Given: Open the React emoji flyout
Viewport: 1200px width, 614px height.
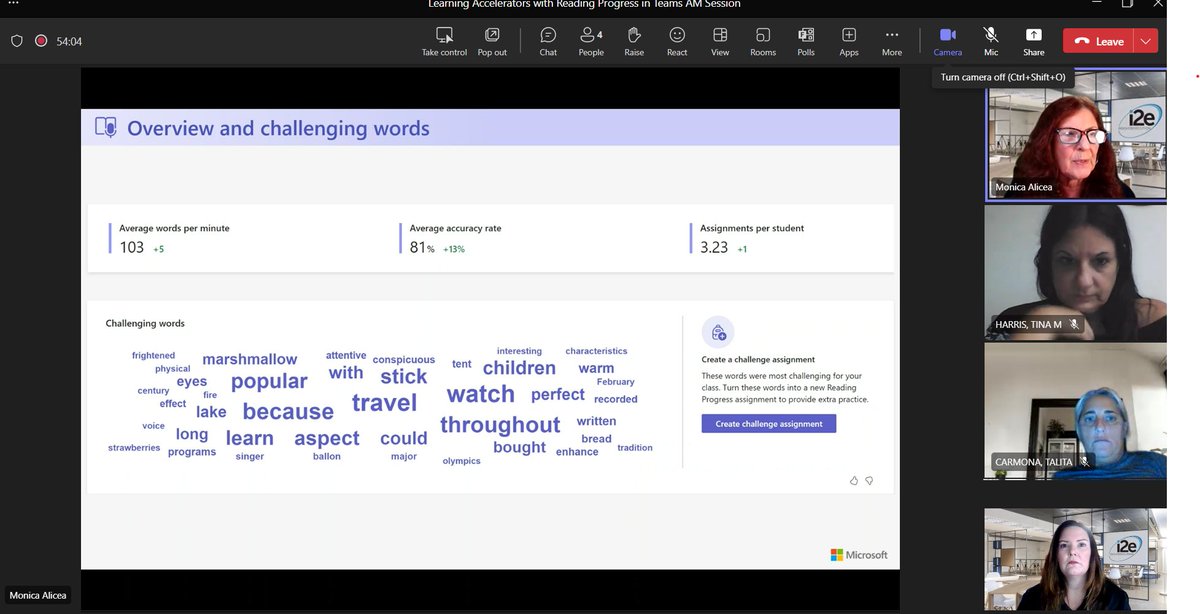Looking at the screenshot, I should tap(676, 40).
